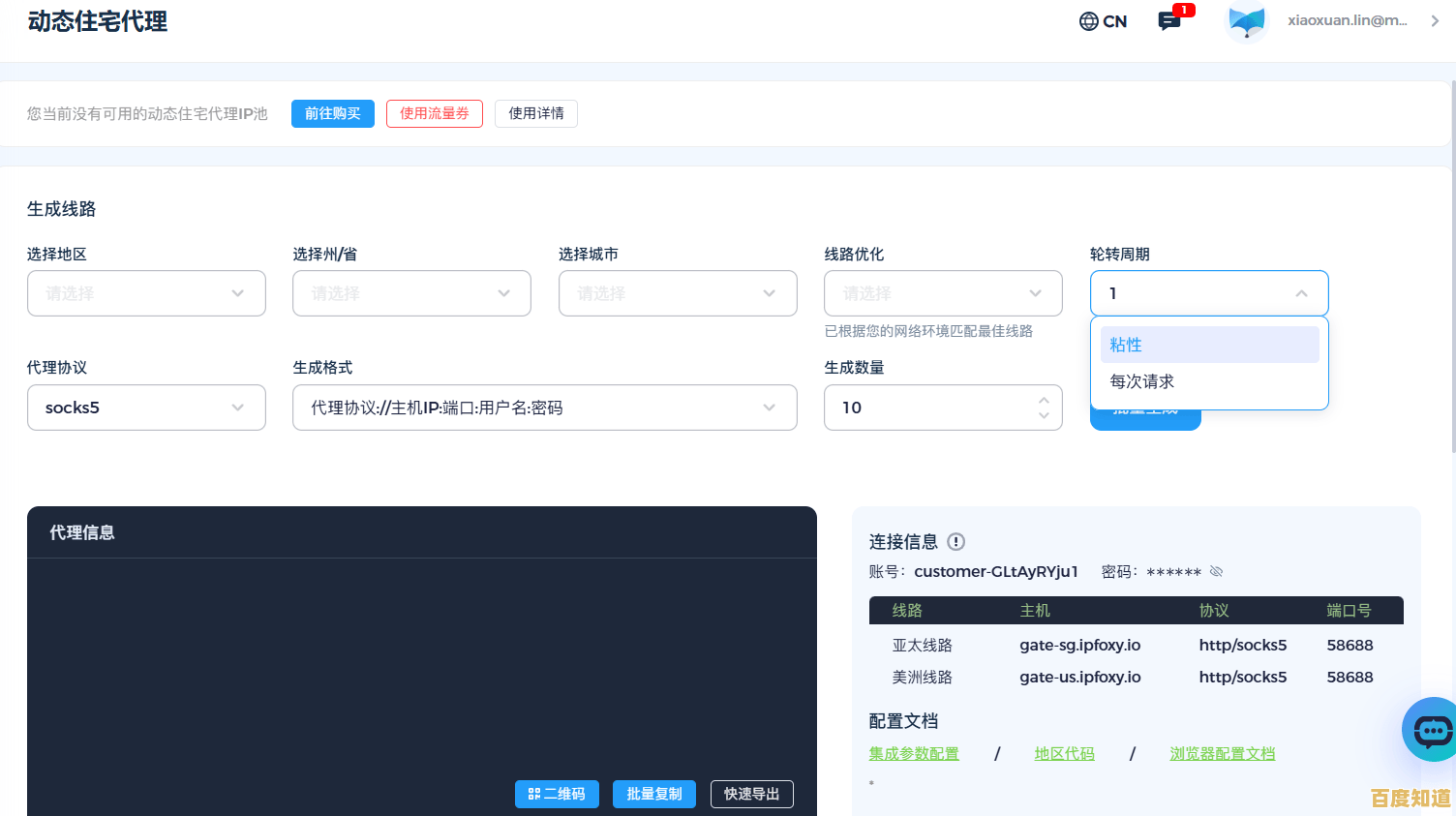Viewport: 1456px width, 816px height.
Task: Open the 生成格式 format dropdown
Action: [x=545, y=408]
